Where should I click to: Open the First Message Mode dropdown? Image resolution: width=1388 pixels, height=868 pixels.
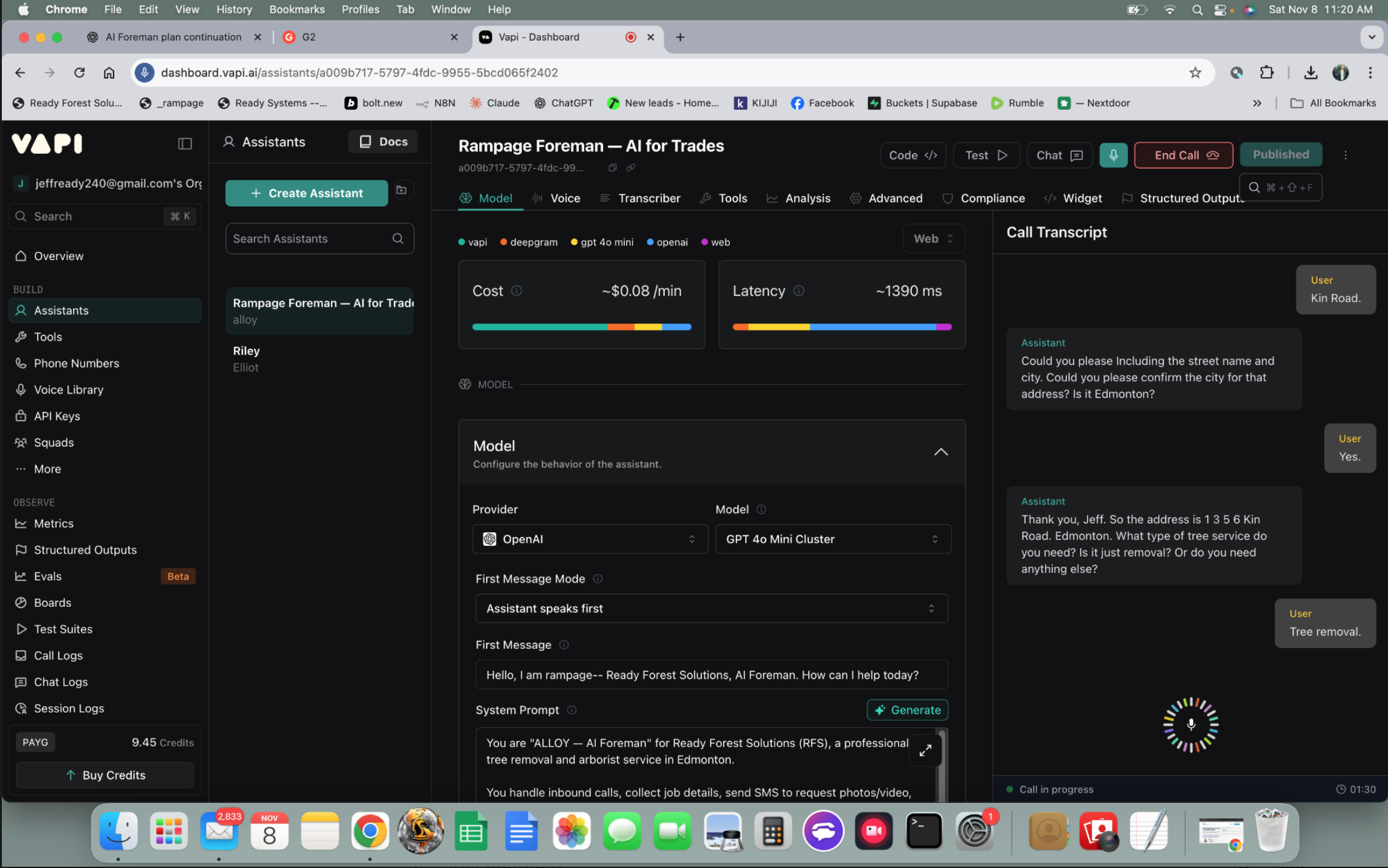[711, 609]
